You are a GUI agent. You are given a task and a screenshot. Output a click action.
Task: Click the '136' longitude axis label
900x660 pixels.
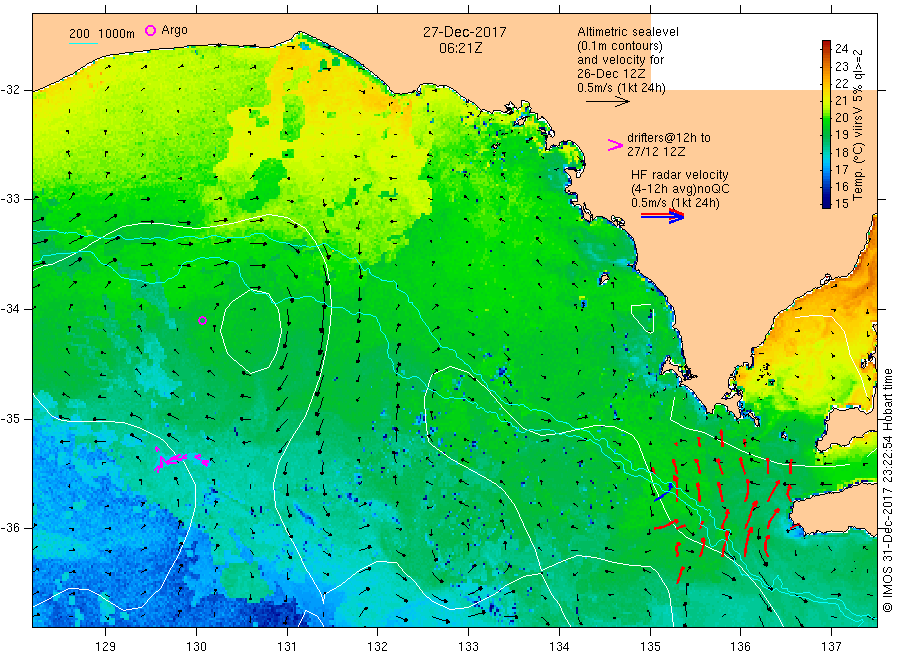click(x=740, y=647)
